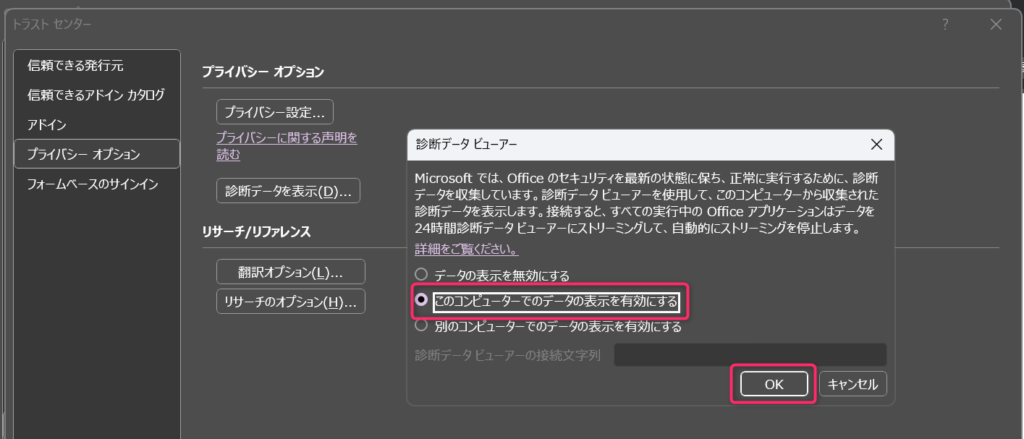Select データの表示を無効にする radio option

coord(493,275)
